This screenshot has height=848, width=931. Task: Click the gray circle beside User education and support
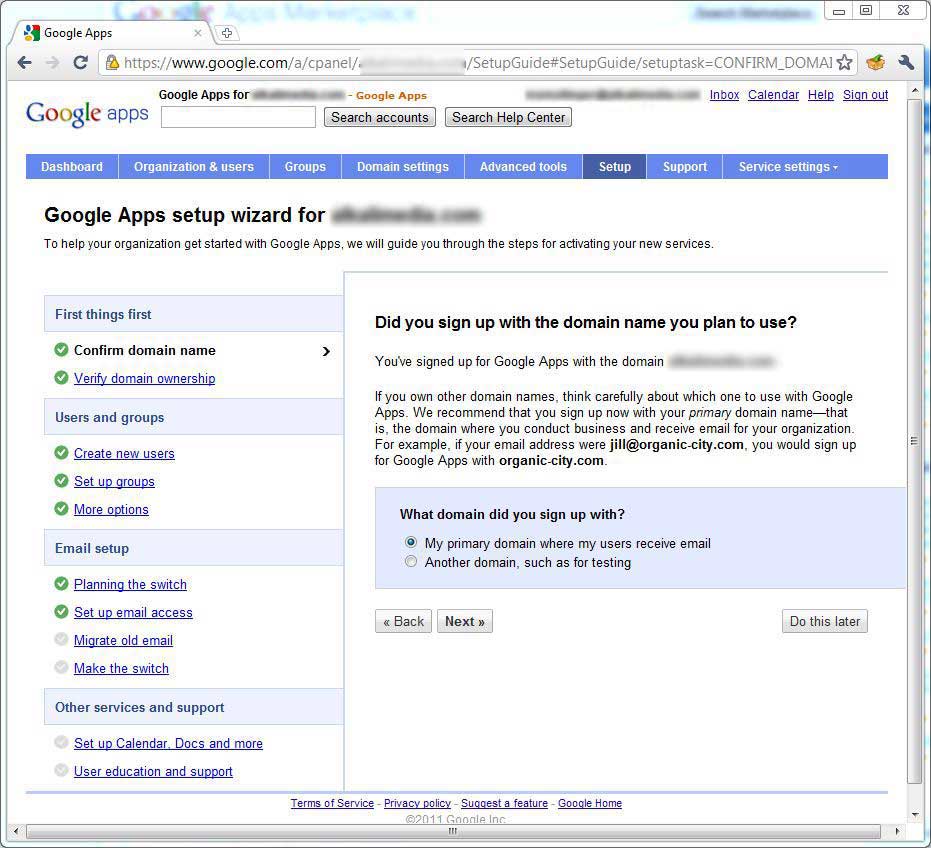tap(61, 770)
